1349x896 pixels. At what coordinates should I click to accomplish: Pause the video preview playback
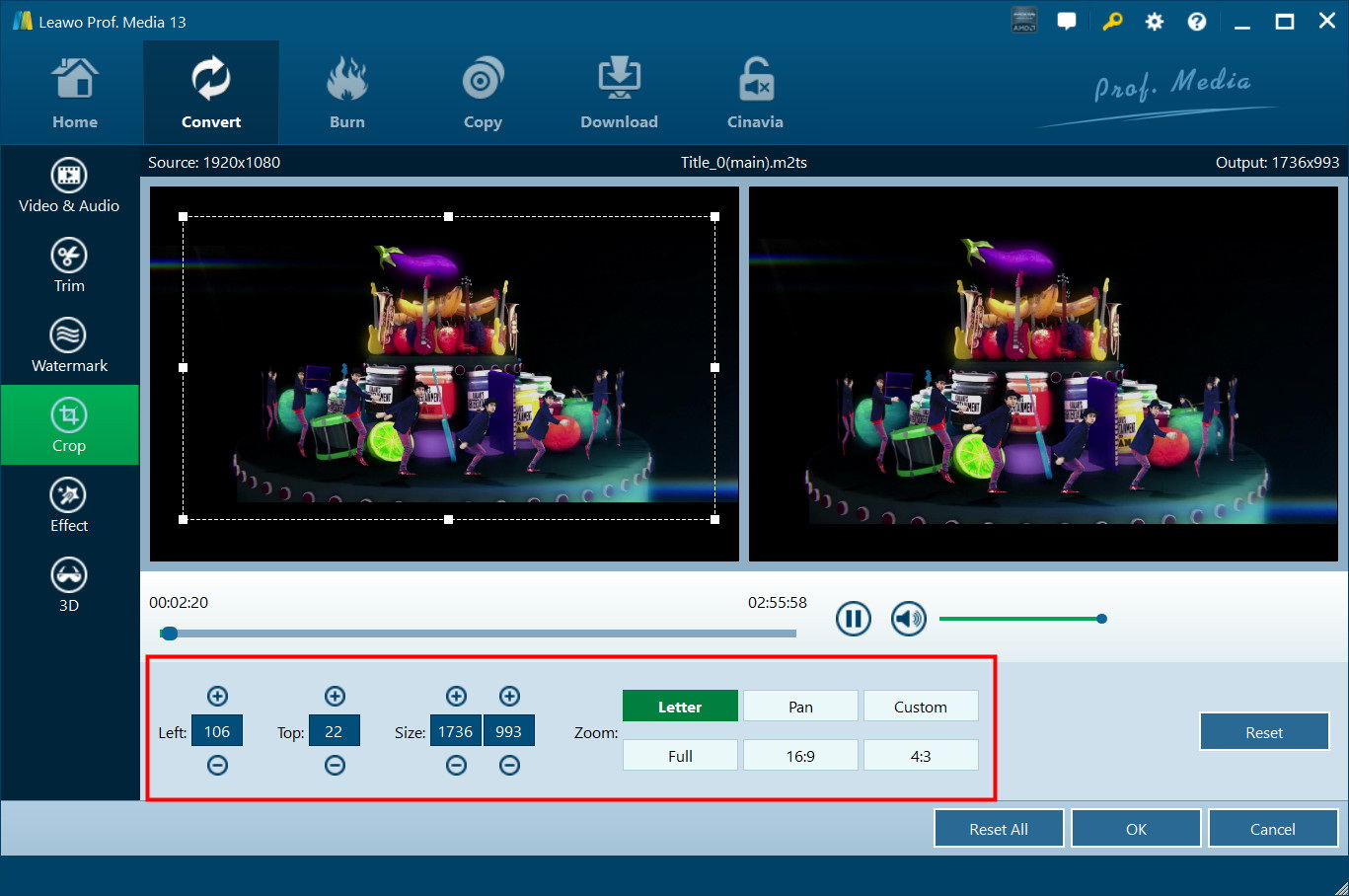point(853,619)
